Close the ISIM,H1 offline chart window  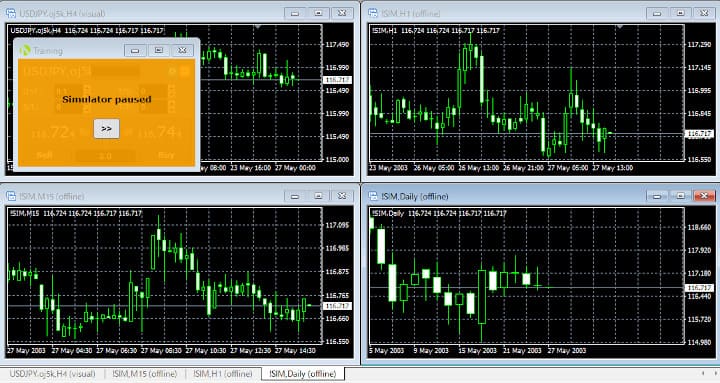tap(704, 13)
